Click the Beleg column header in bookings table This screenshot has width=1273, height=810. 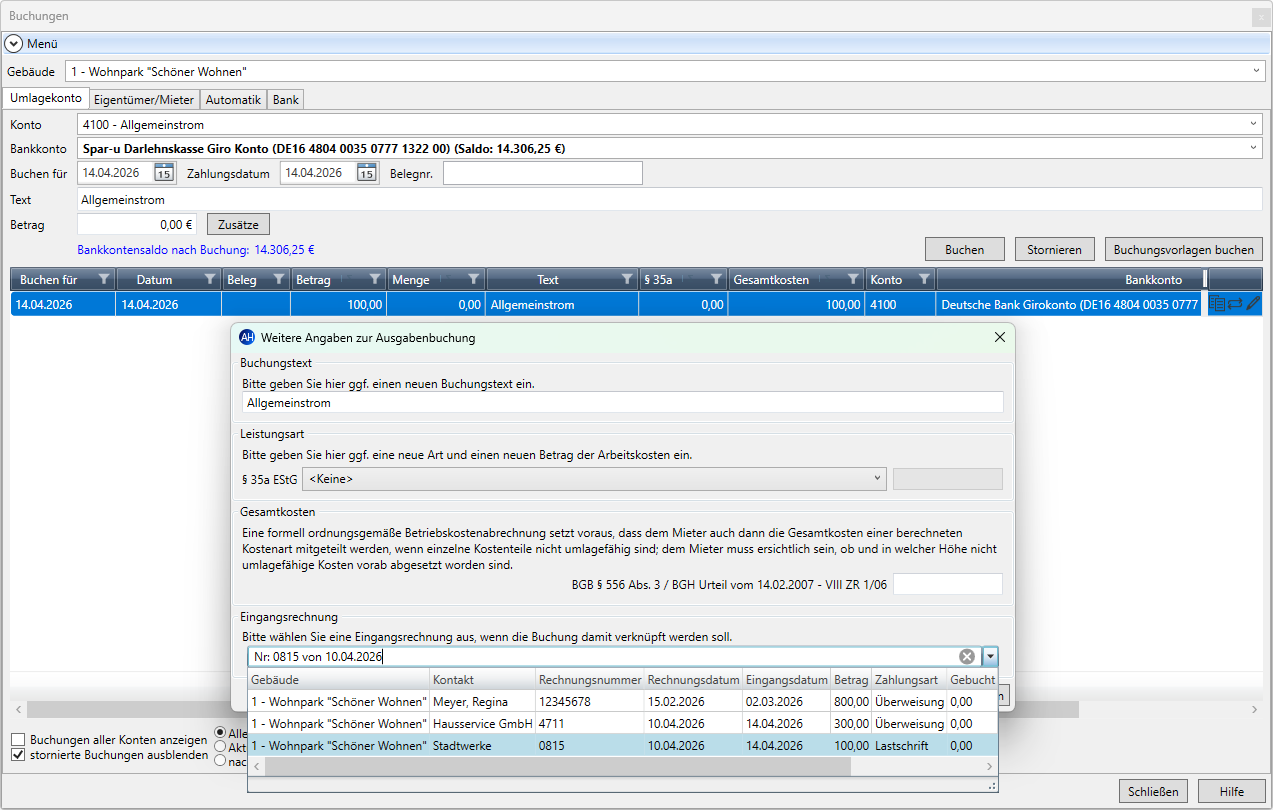(x=256, y=280)
